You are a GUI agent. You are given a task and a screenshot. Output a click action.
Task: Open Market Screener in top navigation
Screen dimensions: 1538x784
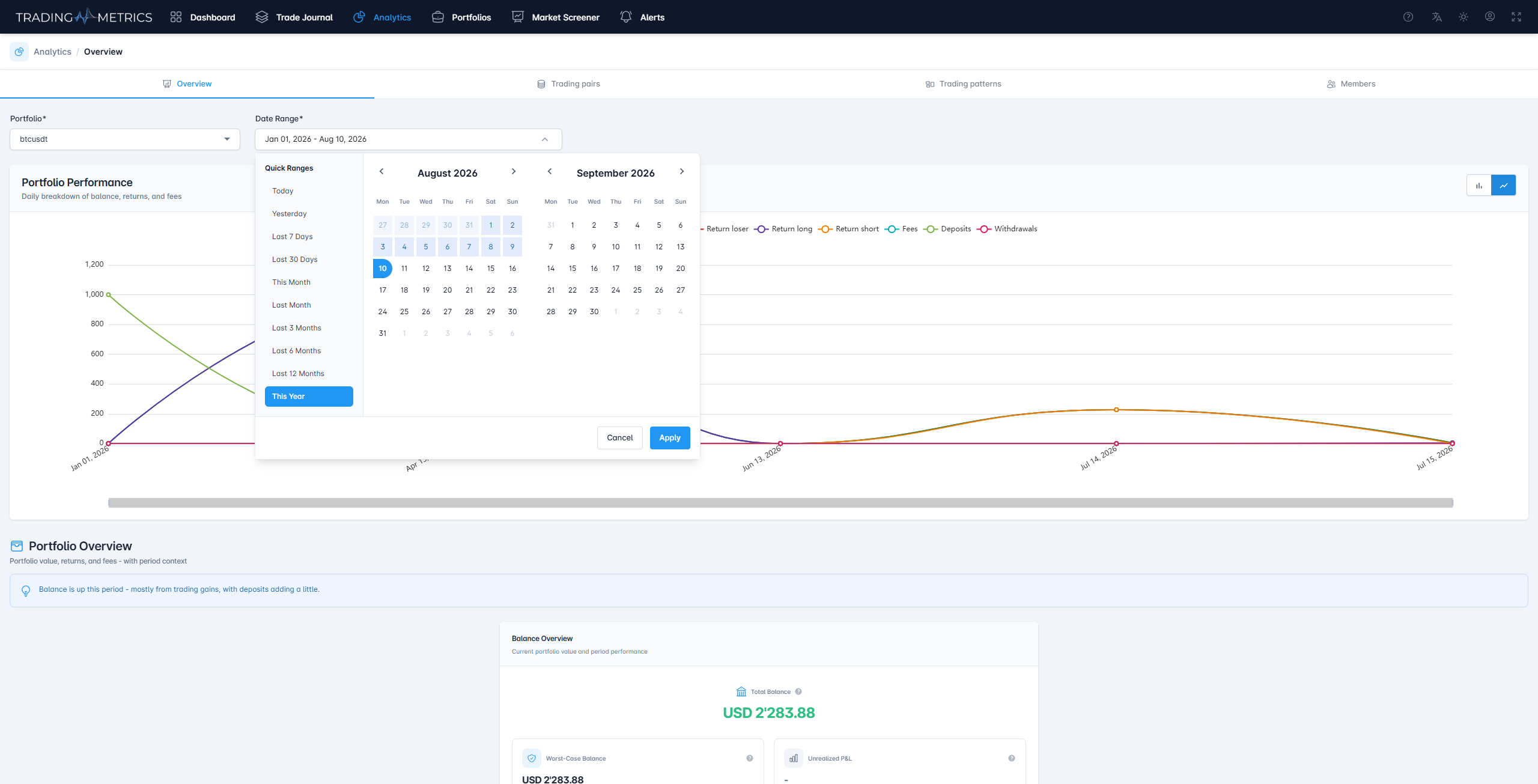(x=556, y=17)
